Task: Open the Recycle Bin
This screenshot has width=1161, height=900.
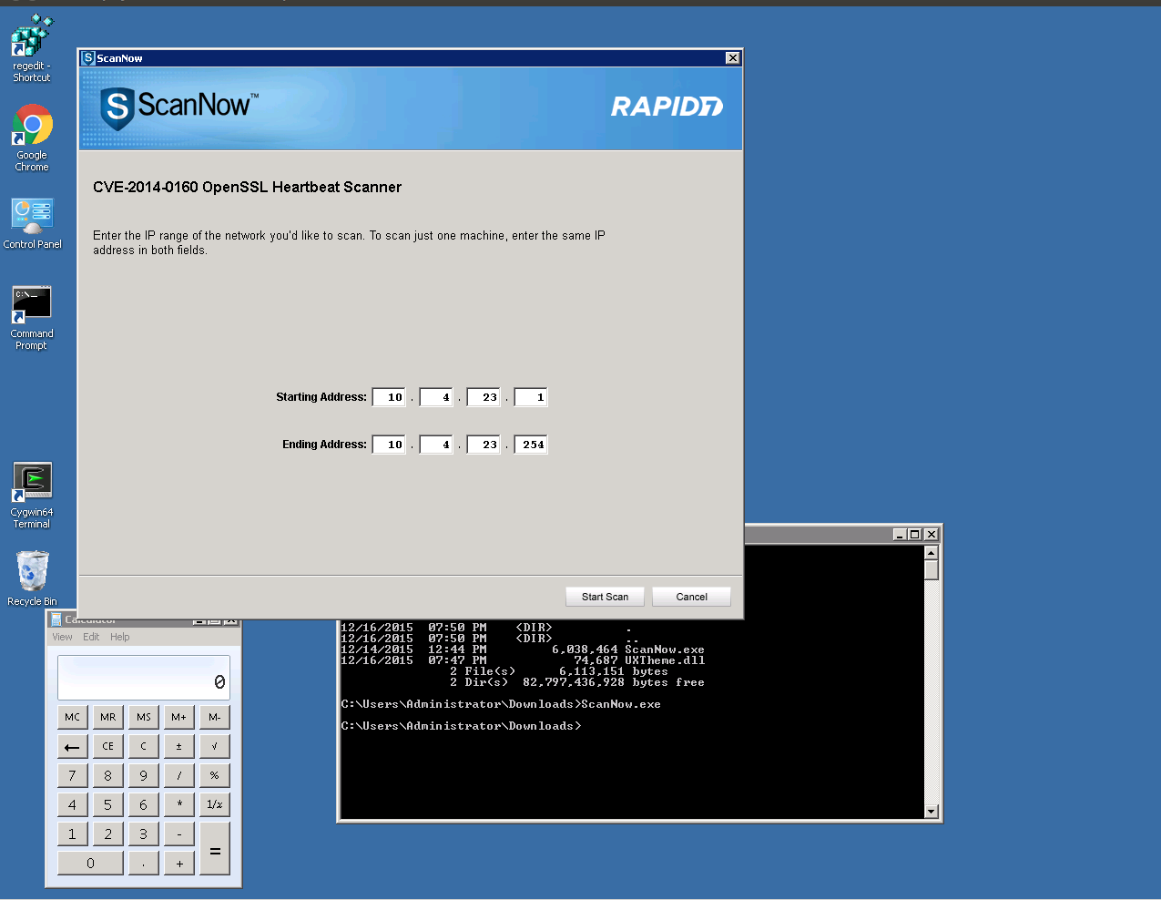Action: pos(32,571)
